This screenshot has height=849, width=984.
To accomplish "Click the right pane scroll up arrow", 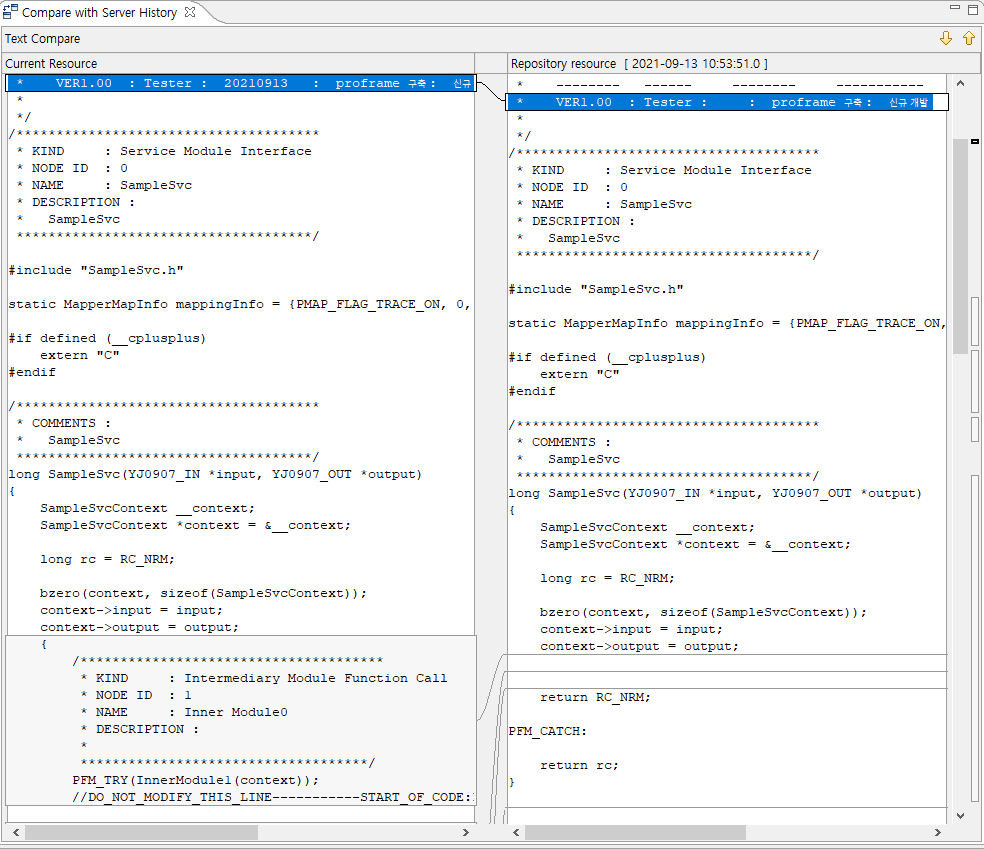I will tap(961, 82).
